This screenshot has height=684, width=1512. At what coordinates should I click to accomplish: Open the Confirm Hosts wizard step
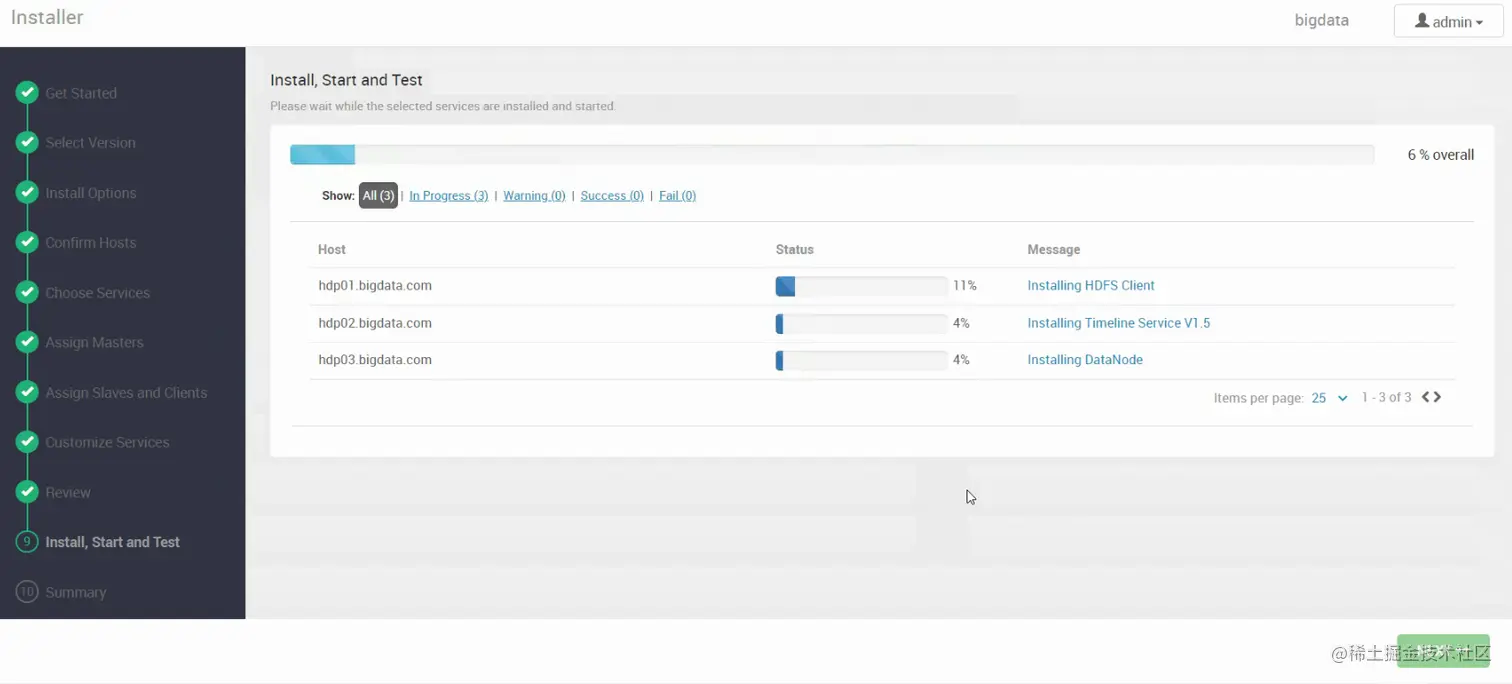[90, 242]
